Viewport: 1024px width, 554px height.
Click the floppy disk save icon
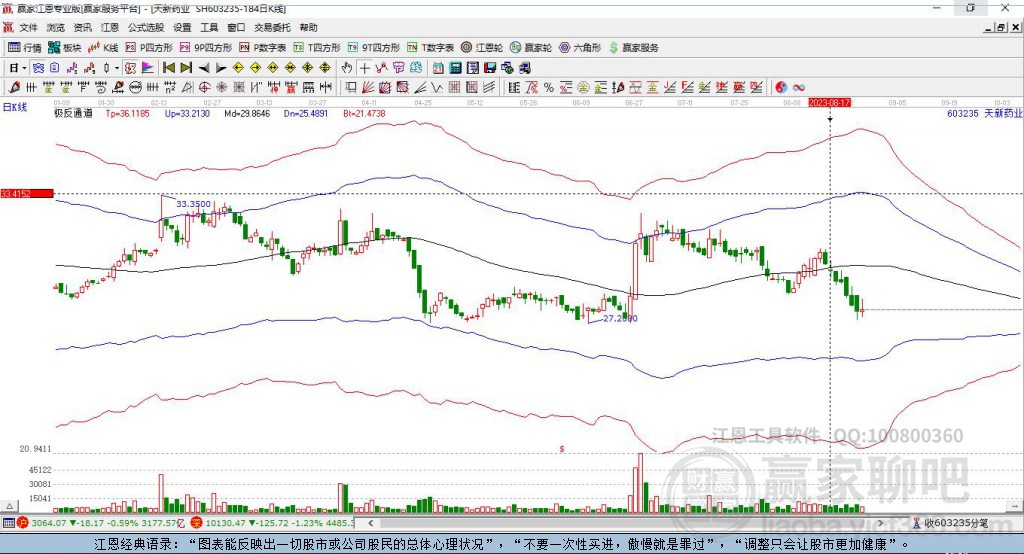[490, 68]
